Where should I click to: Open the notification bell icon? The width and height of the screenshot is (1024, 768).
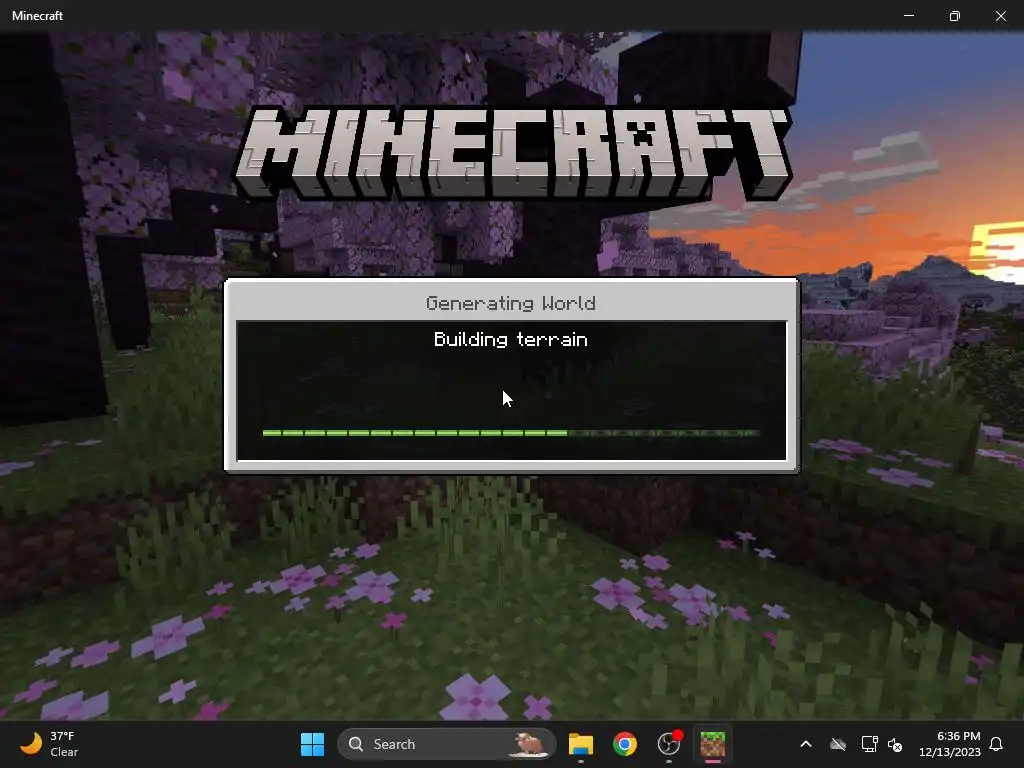[x=996, y=744]
